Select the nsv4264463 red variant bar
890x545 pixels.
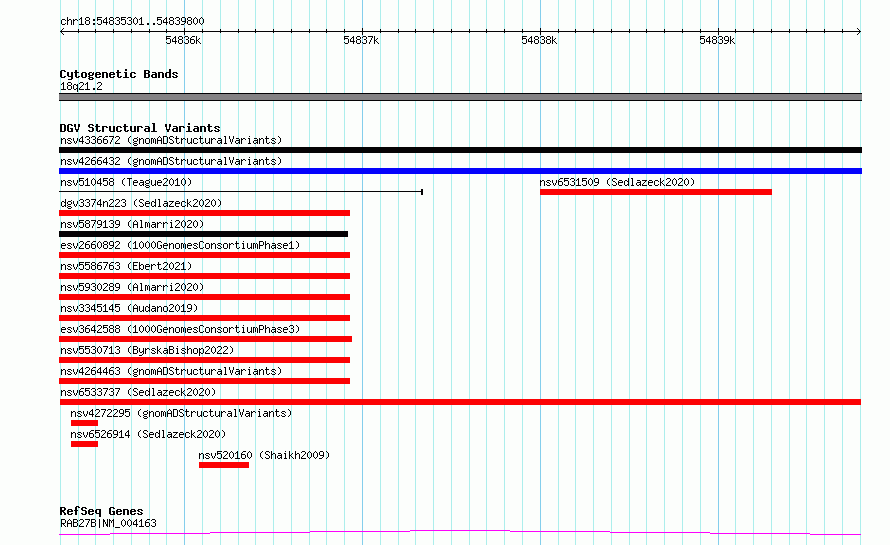[204, 381]
